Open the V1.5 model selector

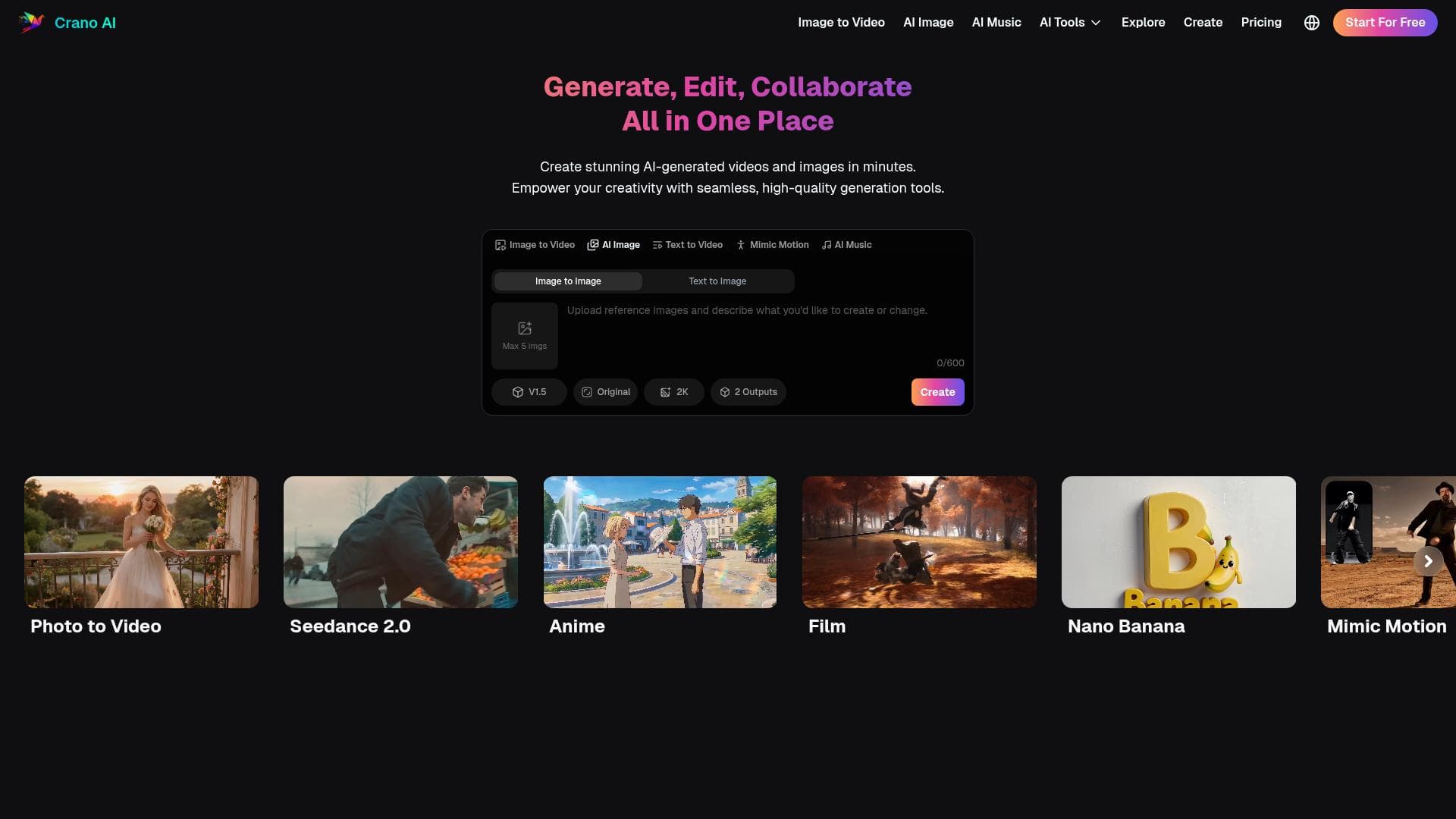click(529, 392)
